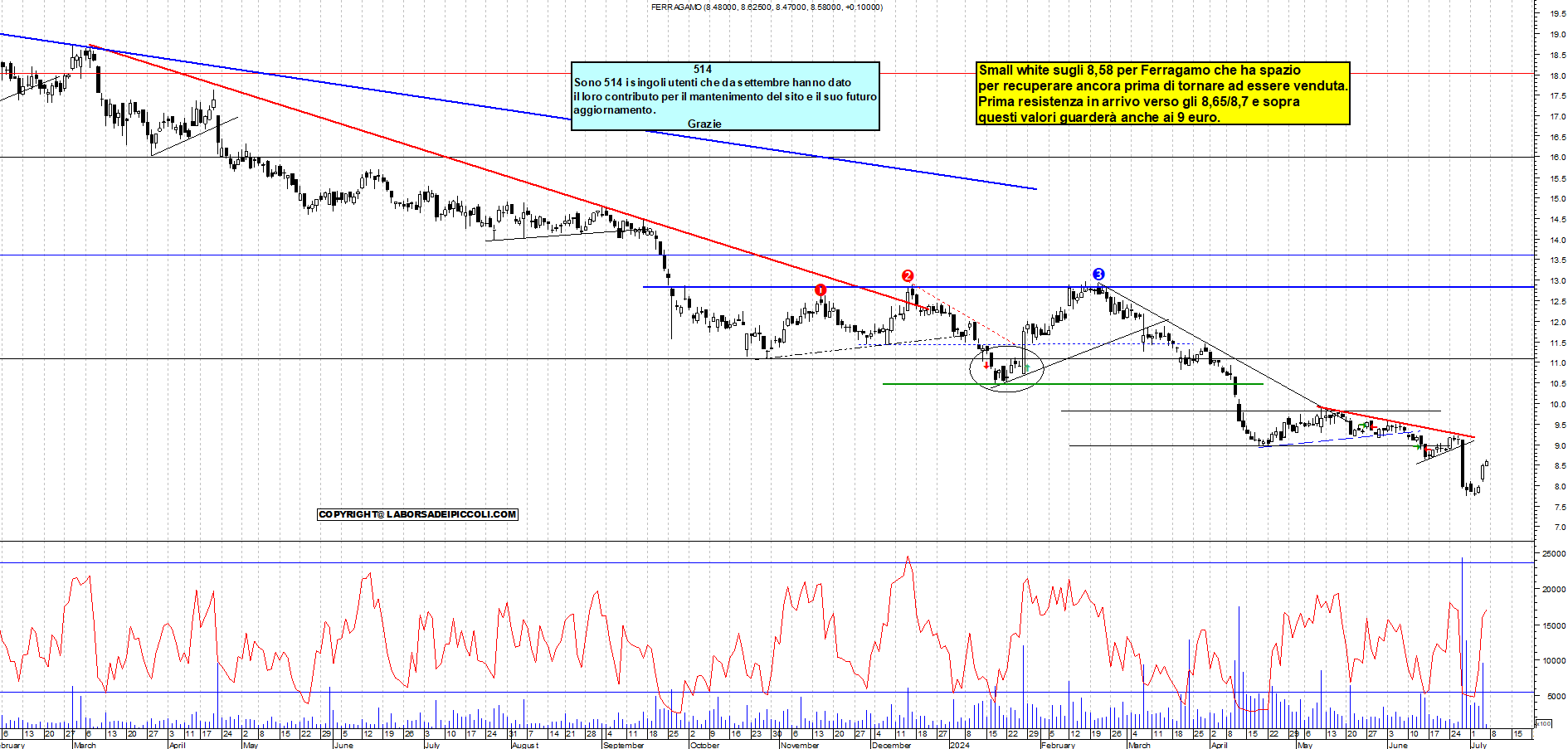Image resolution: width=1568 pixels, height=749 pixels.
Task: Click the FERRAGAMO price title at top
Action: [767, 7]
